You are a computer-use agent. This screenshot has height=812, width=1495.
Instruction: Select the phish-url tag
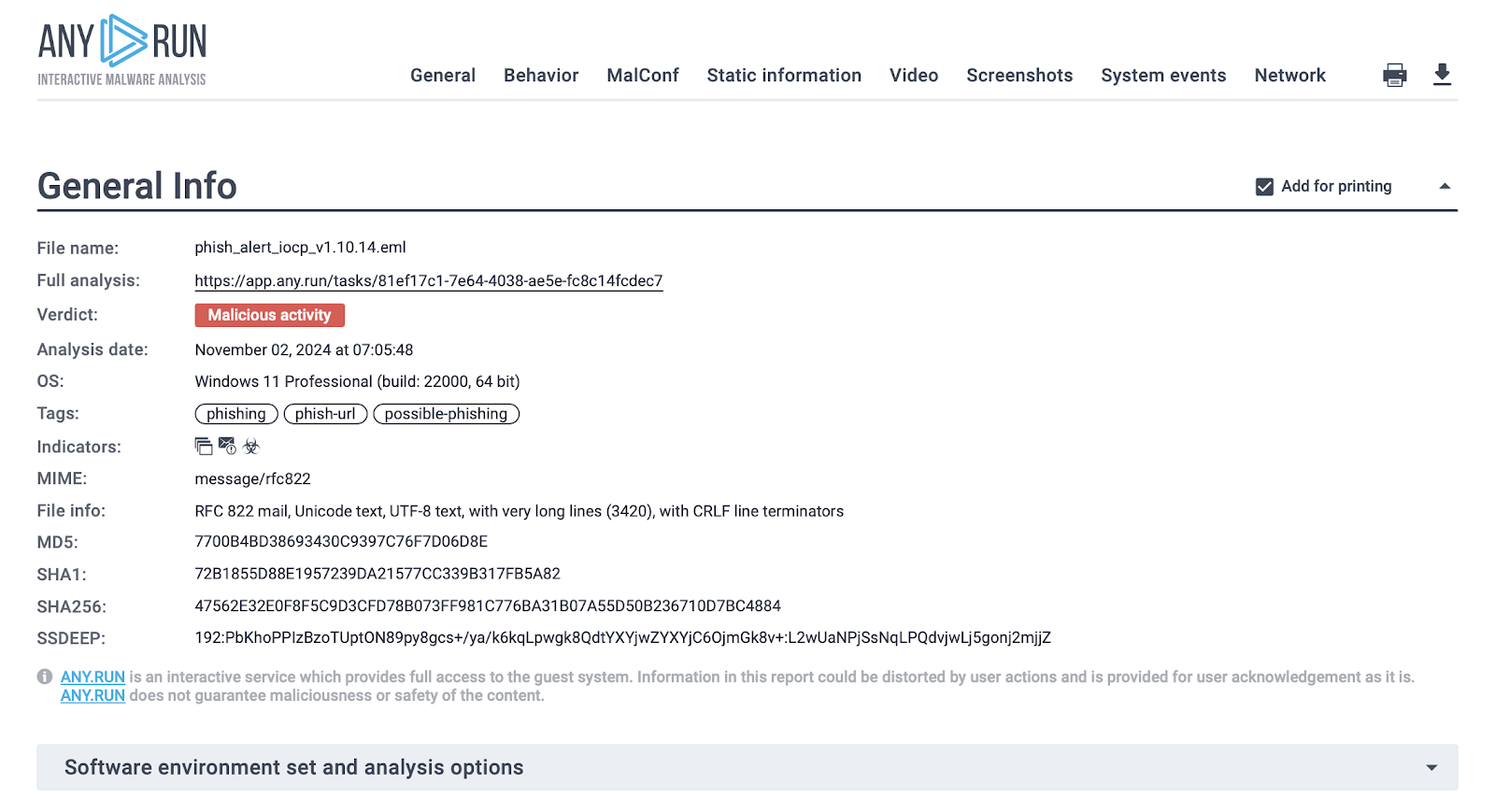click(x=325, y=414)
